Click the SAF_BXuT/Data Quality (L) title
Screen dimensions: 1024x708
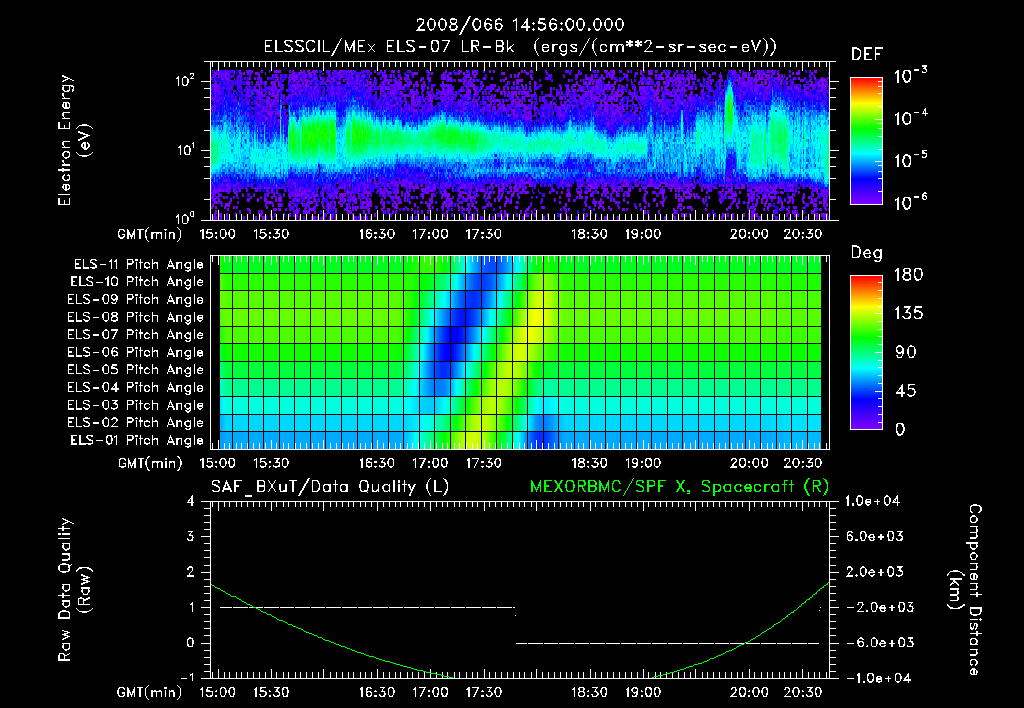click(x=330, y=487)
